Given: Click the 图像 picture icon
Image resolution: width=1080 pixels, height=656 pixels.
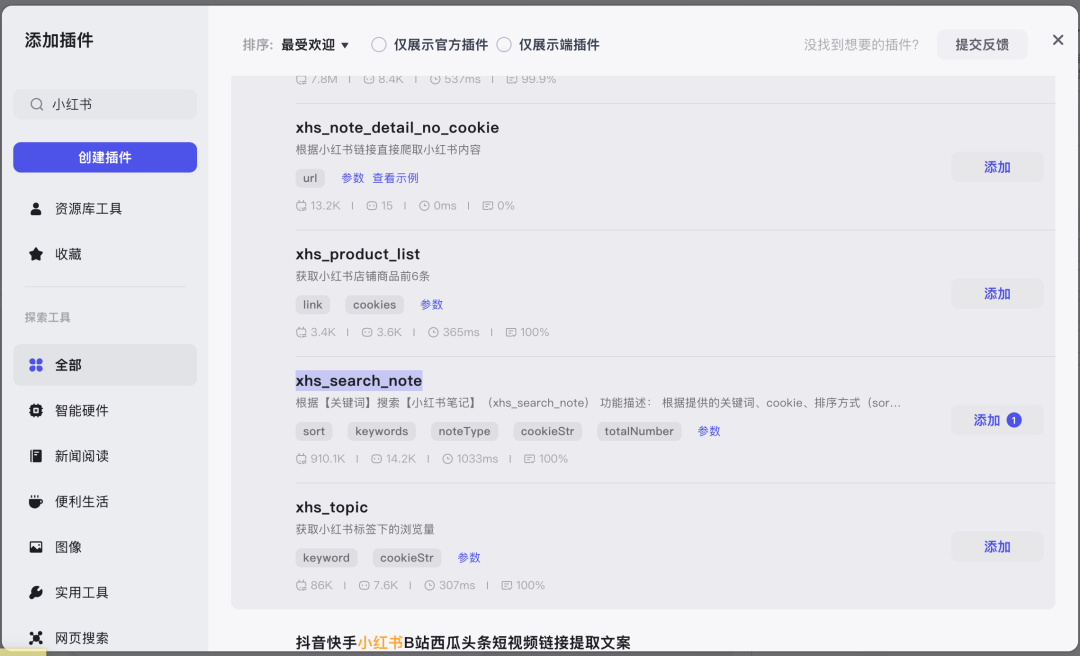Looking at the screenshot, I should pos(36,547).
